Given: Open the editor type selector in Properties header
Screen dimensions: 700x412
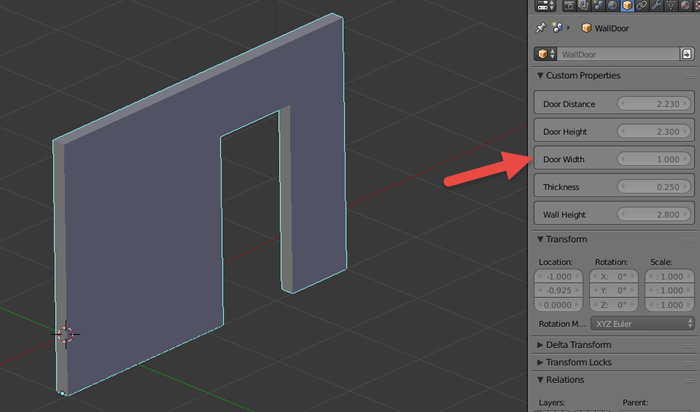Looking at the screenshot, I should [545, 5].
